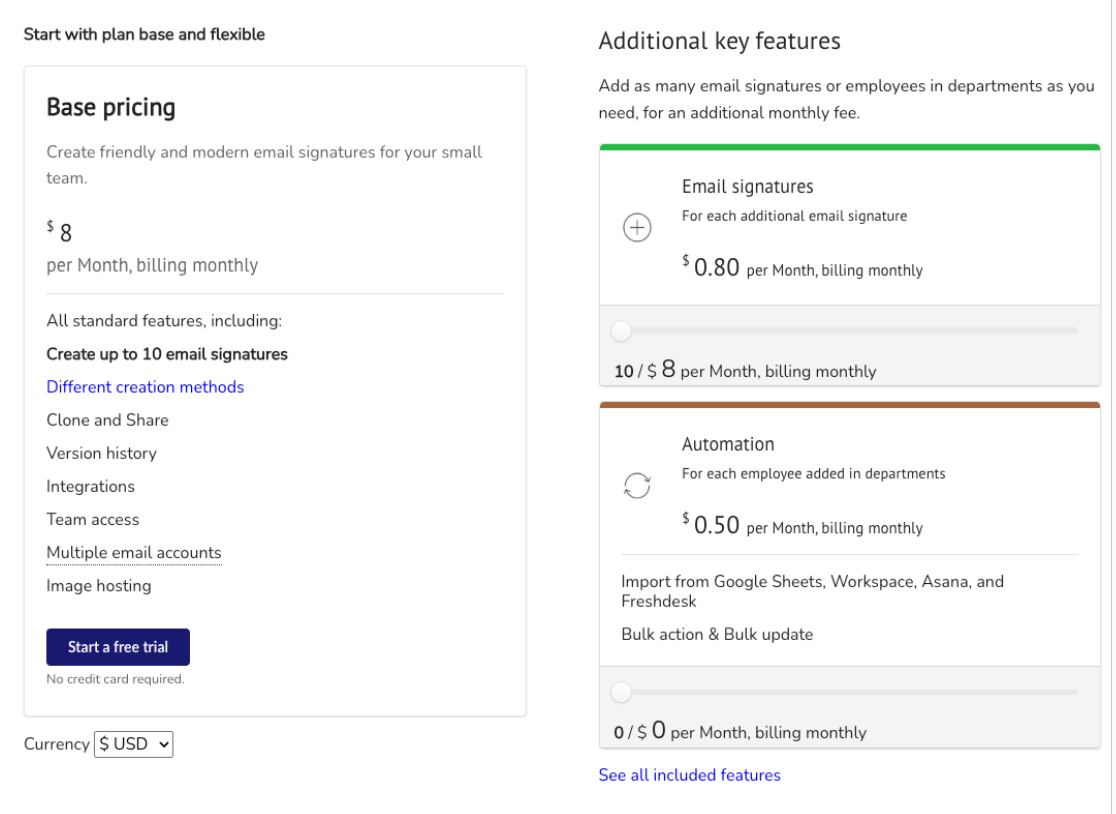This screenshot has width=1116, height=814.
Task: Open the Different creation methods link
Action: pyautogui.click(x=145, y=387)
